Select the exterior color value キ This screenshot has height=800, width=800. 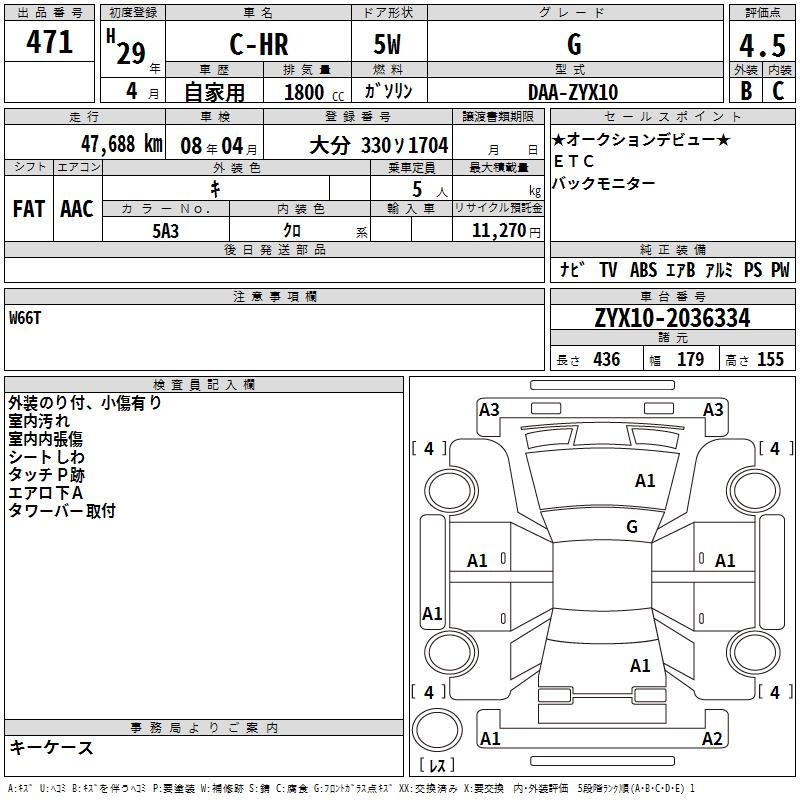215,189
